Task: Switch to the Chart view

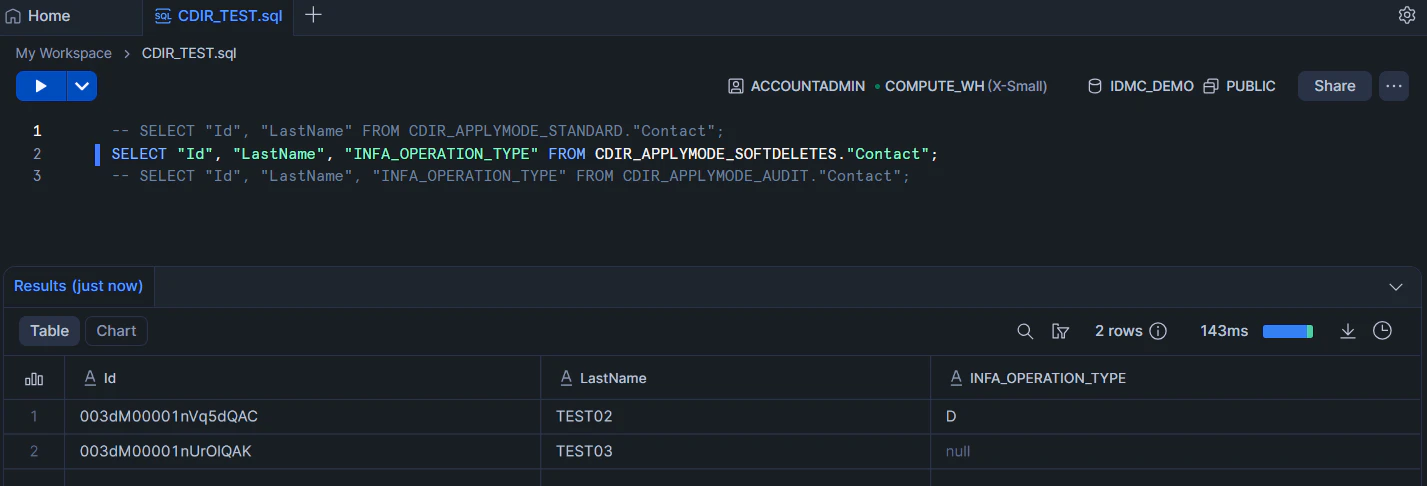Action: (116, 331)
